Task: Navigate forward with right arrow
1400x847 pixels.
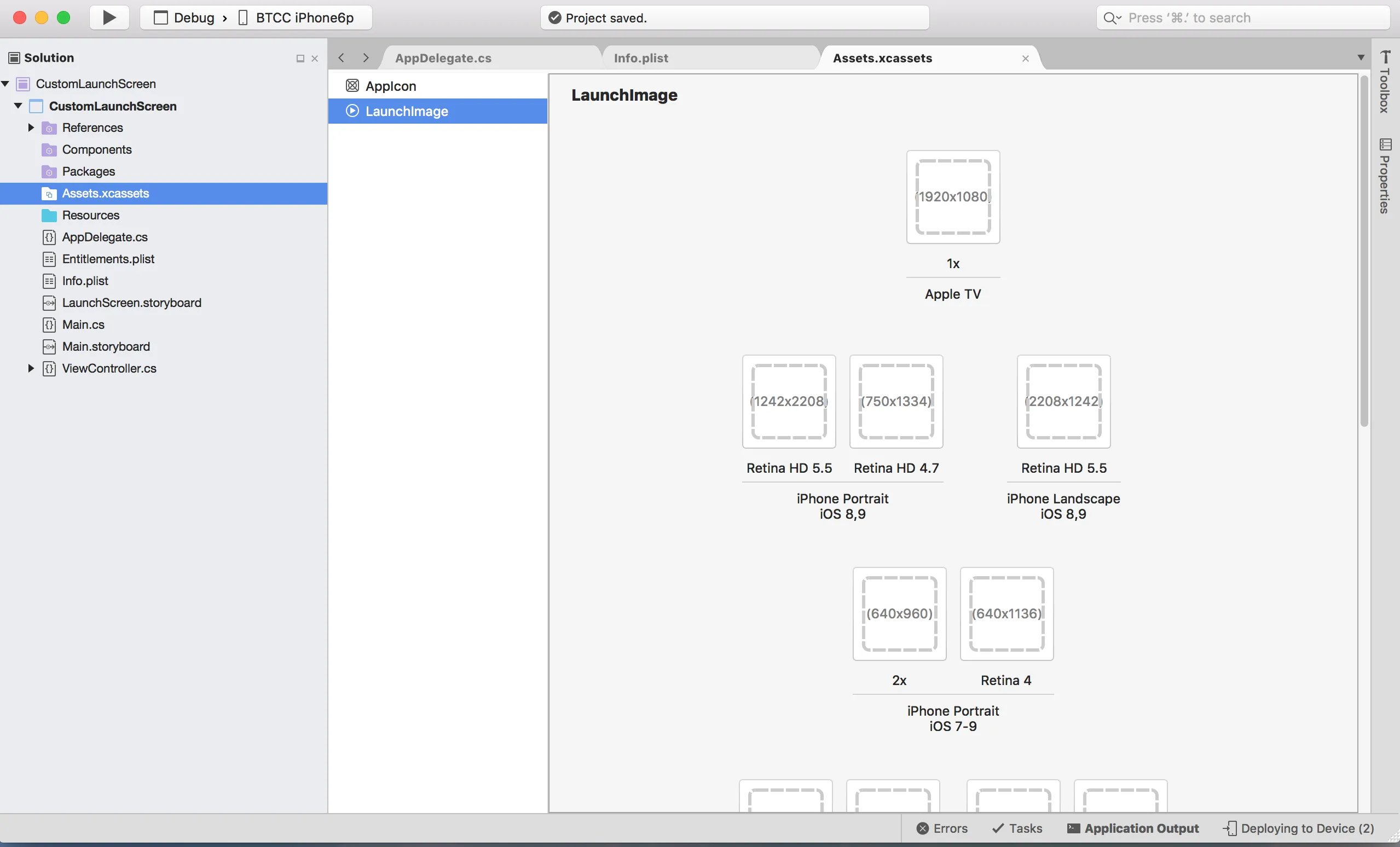Action: pos(366,58)
